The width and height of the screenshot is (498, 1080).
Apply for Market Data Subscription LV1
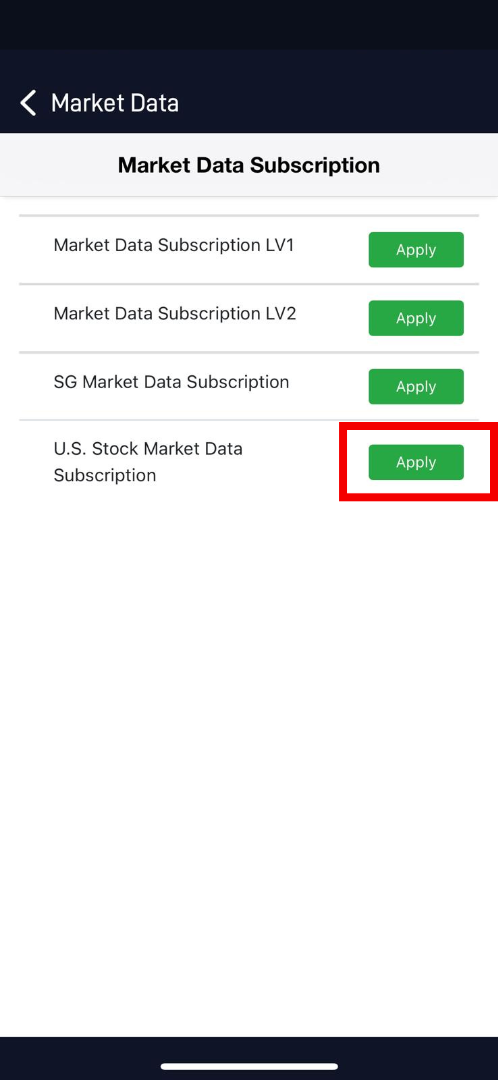[x=416, y=249]
